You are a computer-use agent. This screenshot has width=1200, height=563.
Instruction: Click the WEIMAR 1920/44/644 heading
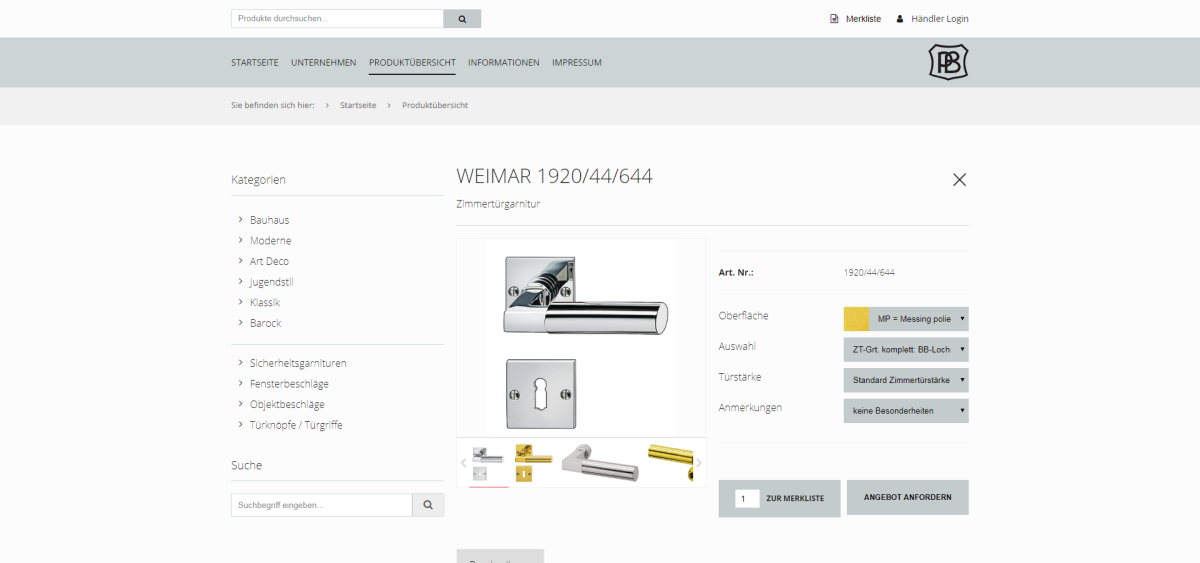tap(555, 177)
